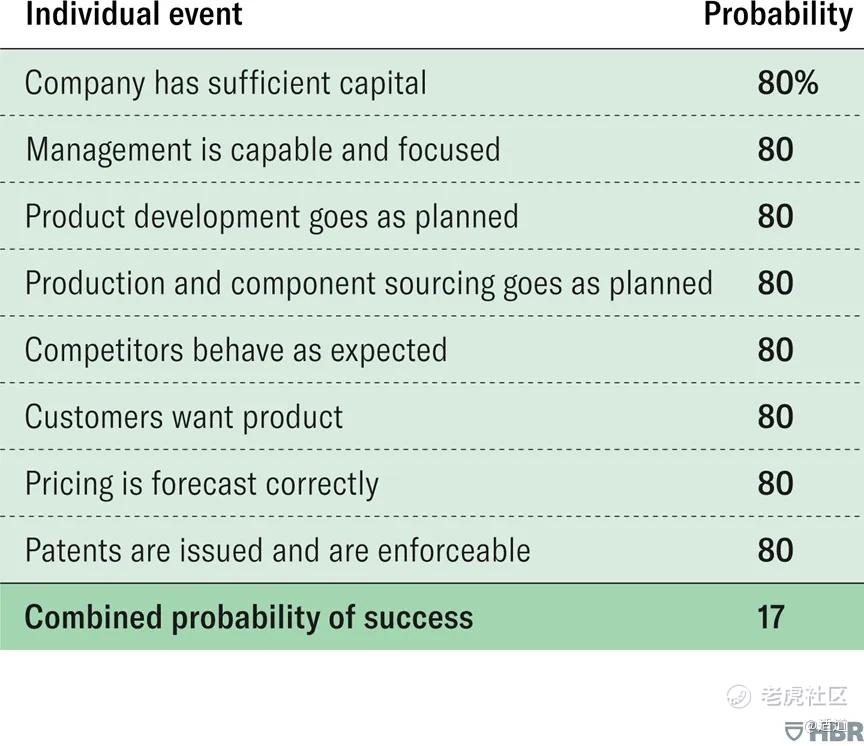Screen dimensions: 864x746
Task: Click the watermark icon beside 老虎社区
Action: 738,696
